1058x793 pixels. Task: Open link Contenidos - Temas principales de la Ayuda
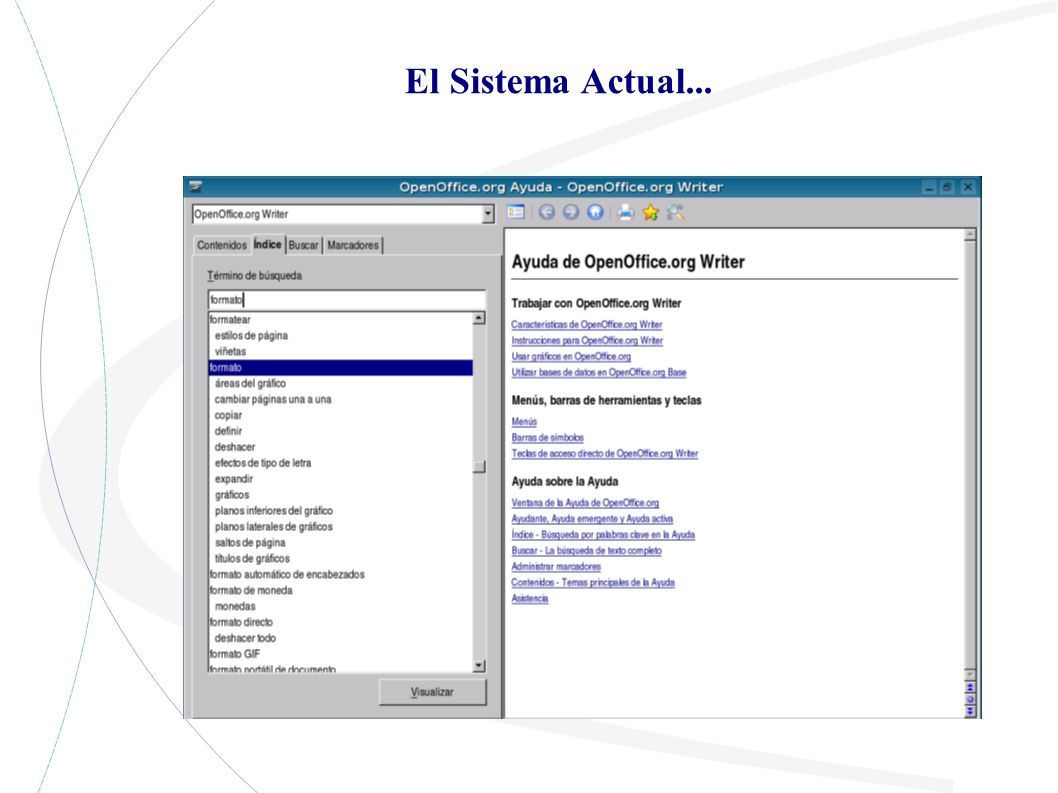click(592, 582)
